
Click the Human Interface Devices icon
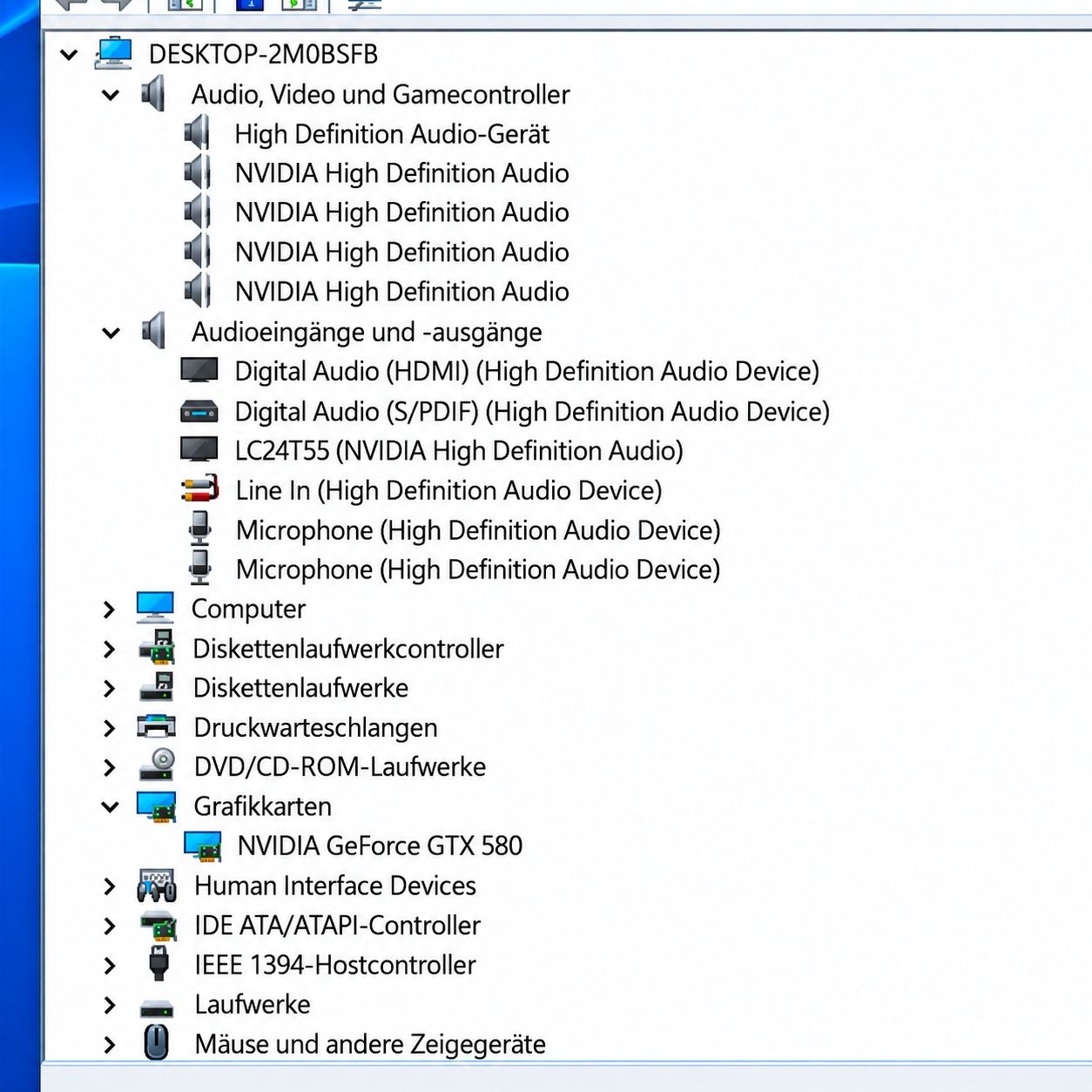[157, 886]
